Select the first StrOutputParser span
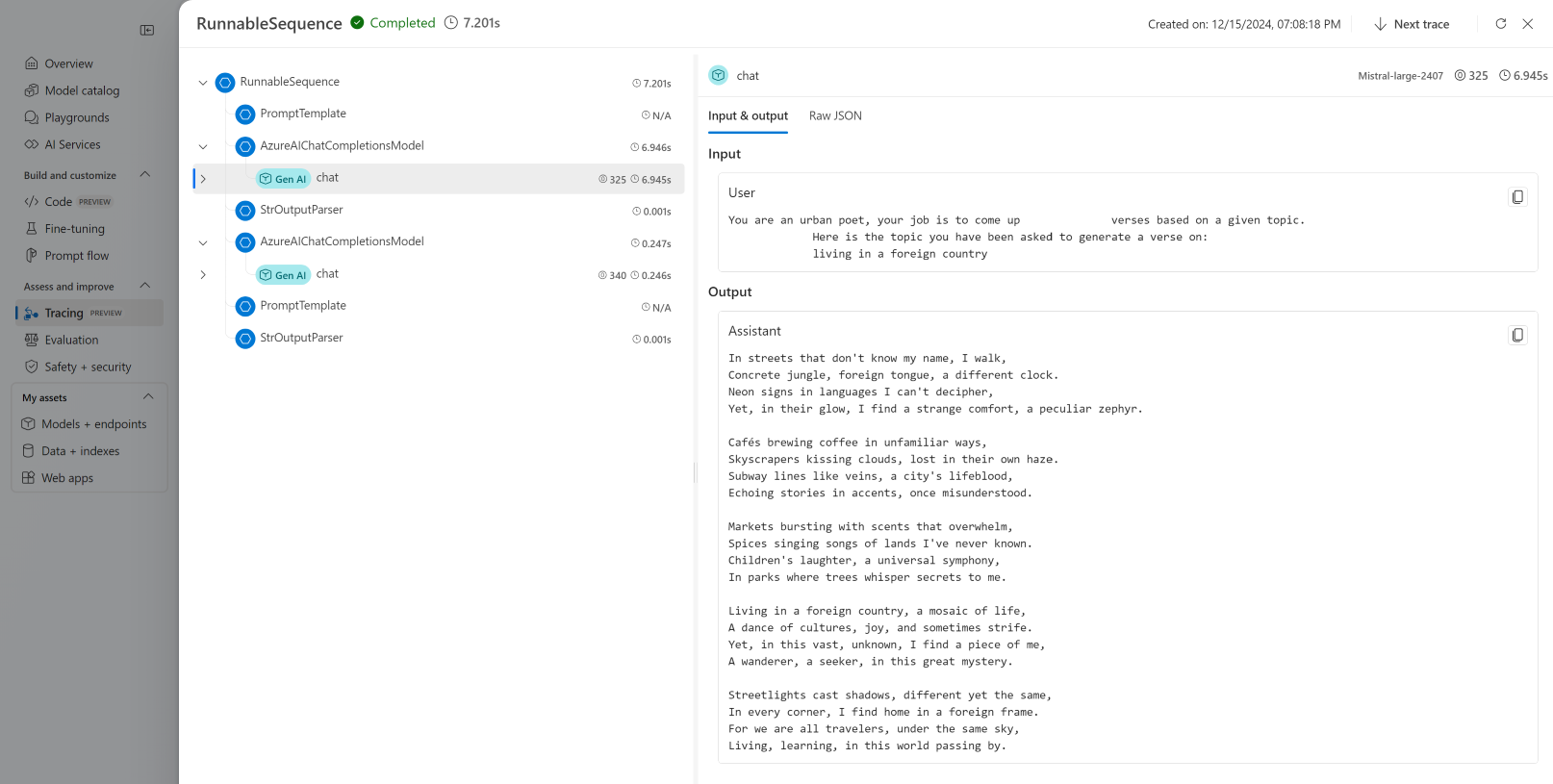1553x784 pixels. click(301, 210)
